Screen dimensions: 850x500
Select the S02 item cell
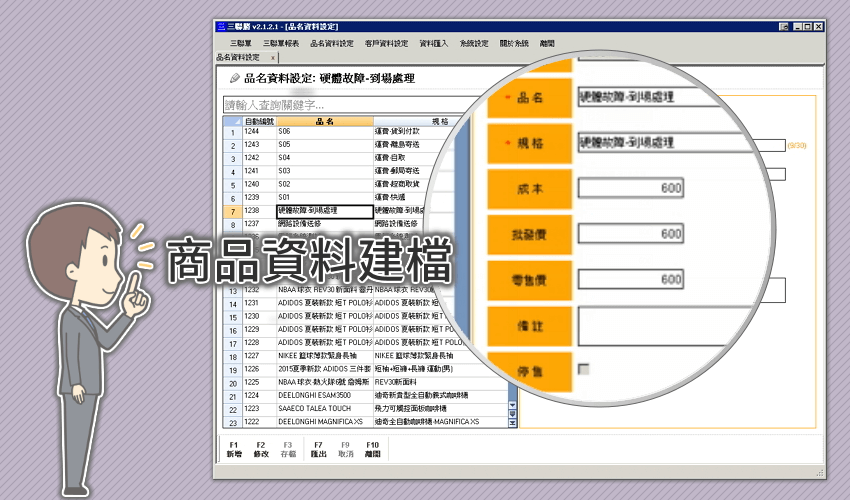pos(325,184)
